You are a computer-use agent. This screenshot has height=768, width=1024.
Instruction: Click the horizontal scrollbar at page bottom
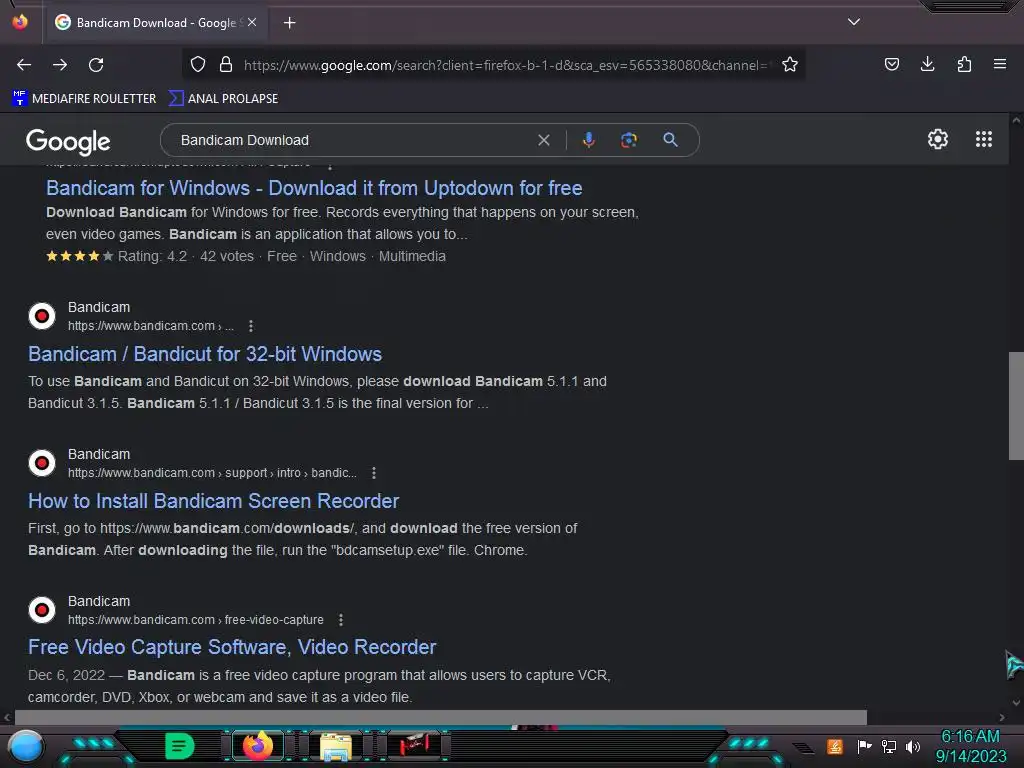click(441, 717)
